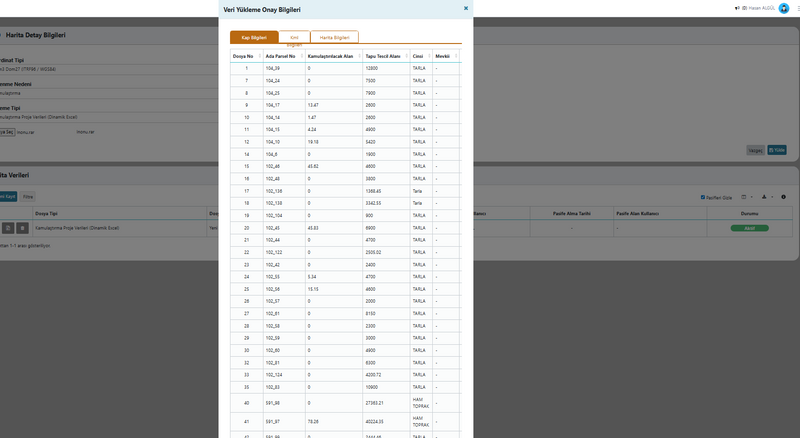
Task: Sort by Kamulaştırılacak Alan column
Action: tap(331, 57)
